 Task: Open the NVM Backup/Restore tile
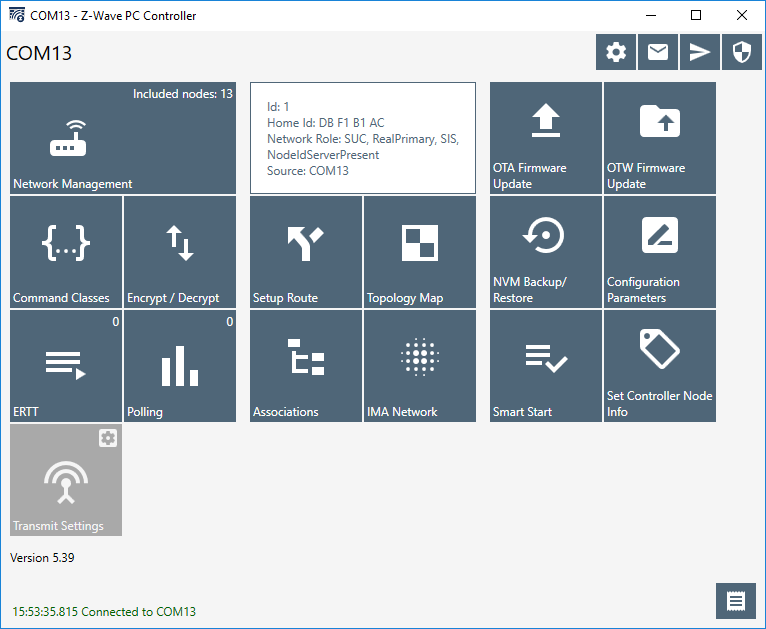tap(546, 252)
